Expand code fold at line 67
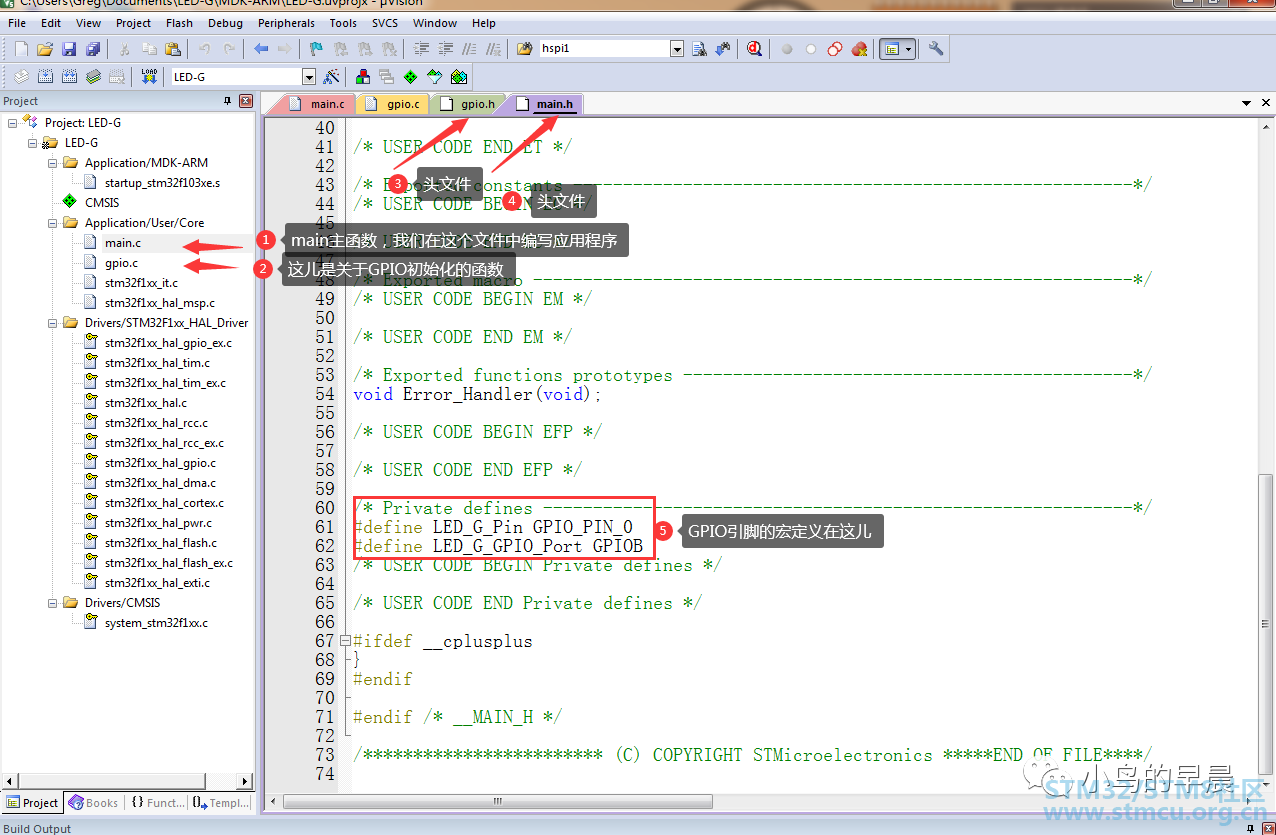The image size is (1276, 835). click(346, 641)
